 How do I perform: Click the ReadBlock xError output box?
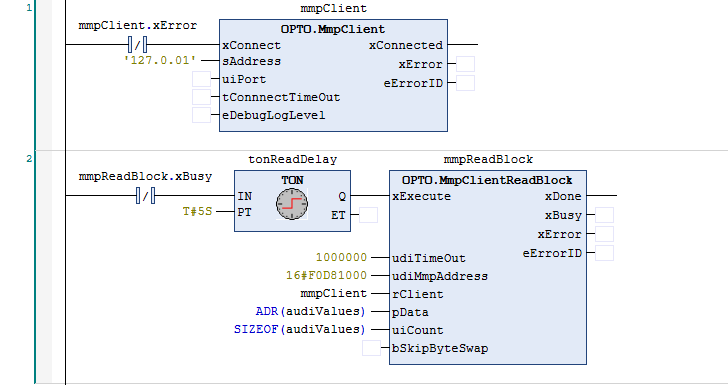coord(604,234)
